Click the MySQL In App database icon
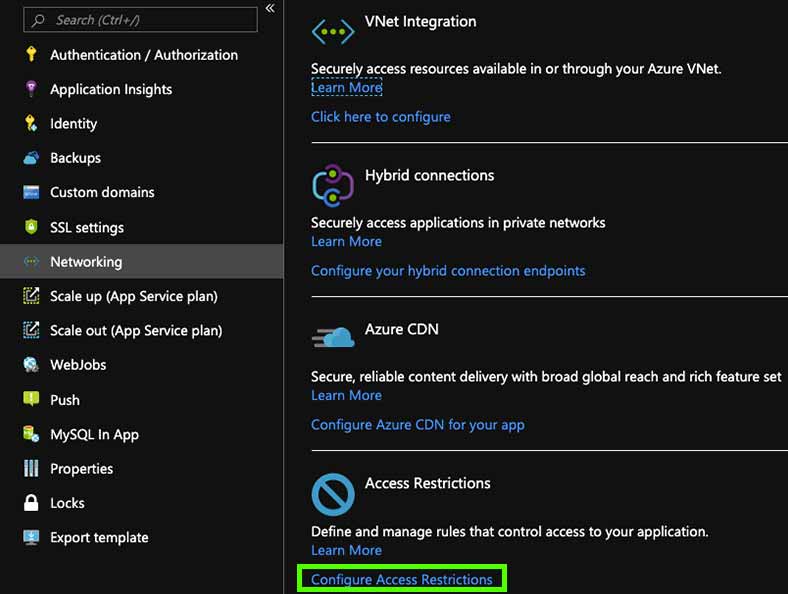The image size is (788, 594). [x=31, y=434]
